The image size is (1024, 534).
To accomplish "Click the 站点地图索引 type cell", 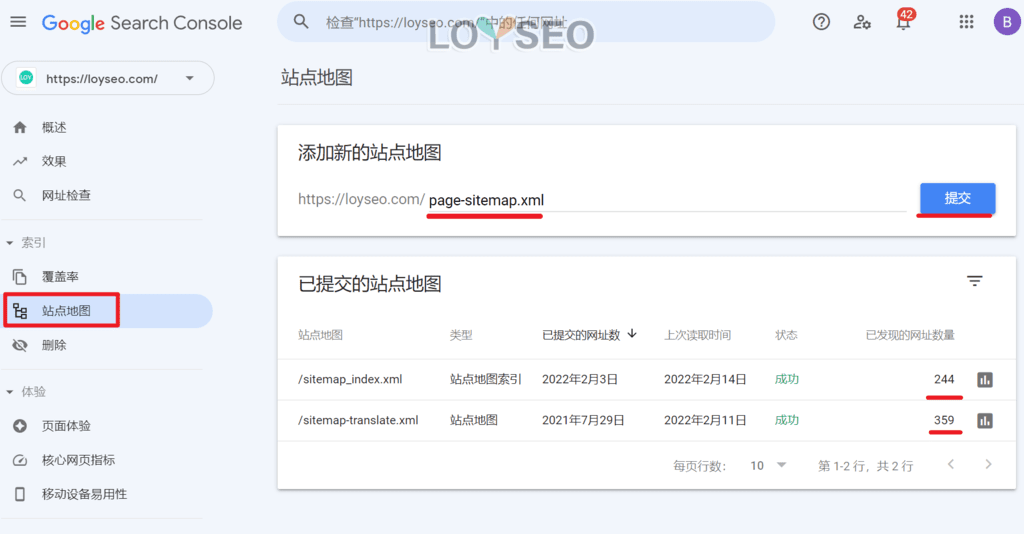I will tap(485, 379).
